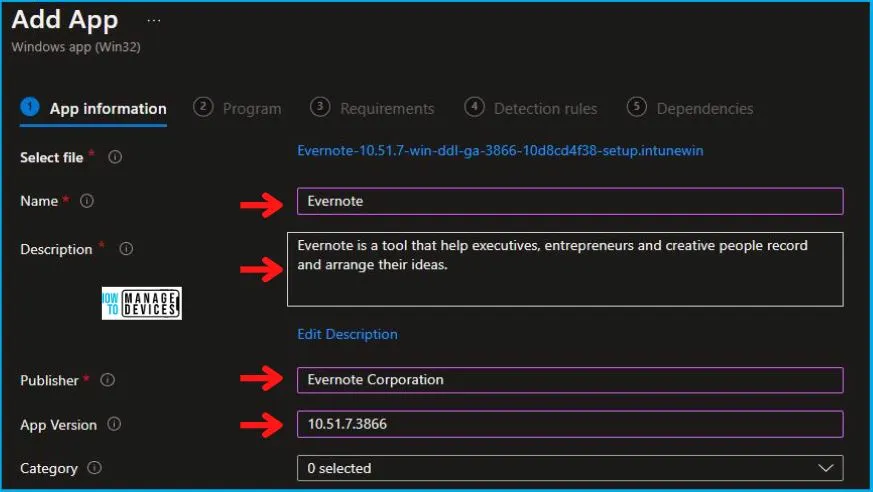This screenshot has height=492, width=873.
Task: Open the Evernote setup.intunewin file link
Action: 500,151
